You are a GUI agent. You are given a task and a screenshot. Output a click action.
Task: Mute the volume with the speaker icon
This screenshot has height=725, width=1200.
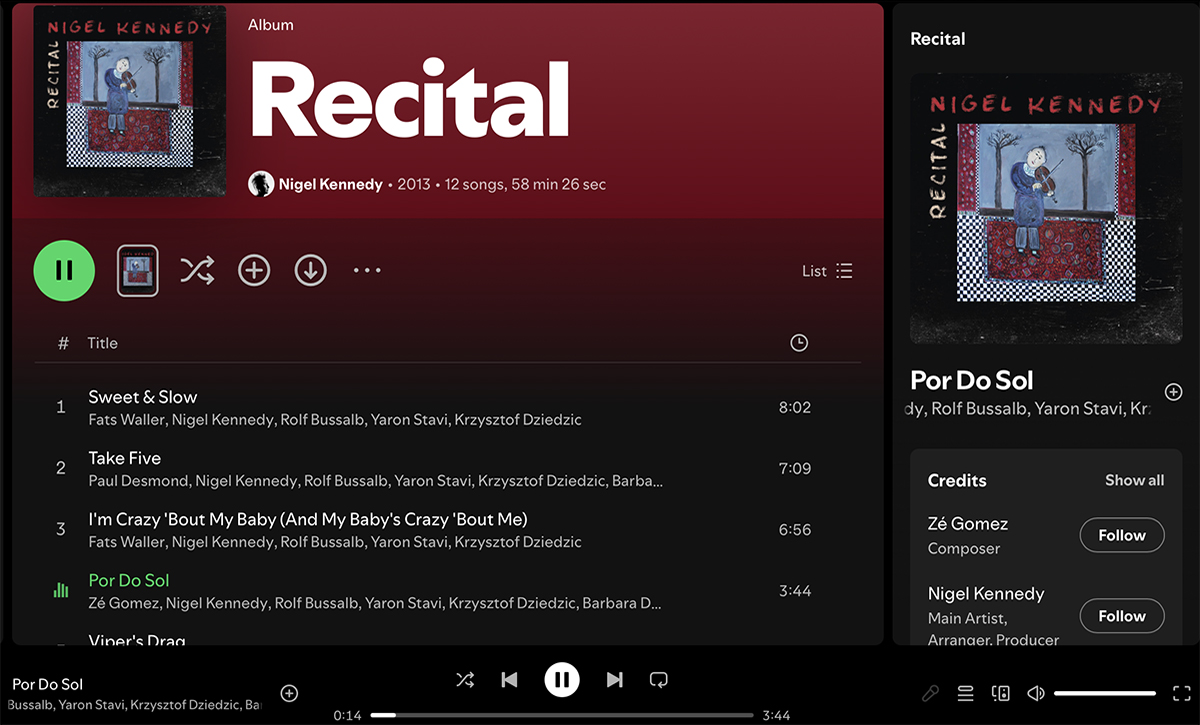tap(1035, 692)
